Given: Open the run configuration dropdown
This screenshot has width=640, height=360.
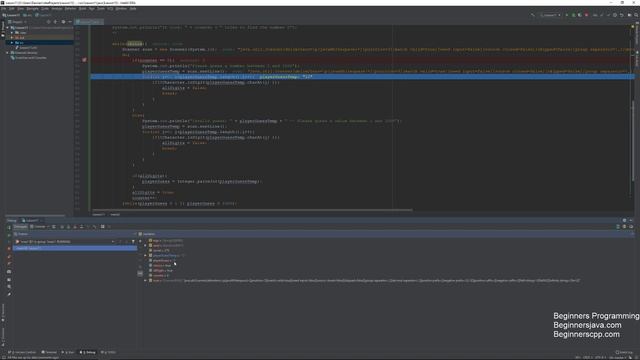Looking at the screenshot, I should tap(550, 15).
